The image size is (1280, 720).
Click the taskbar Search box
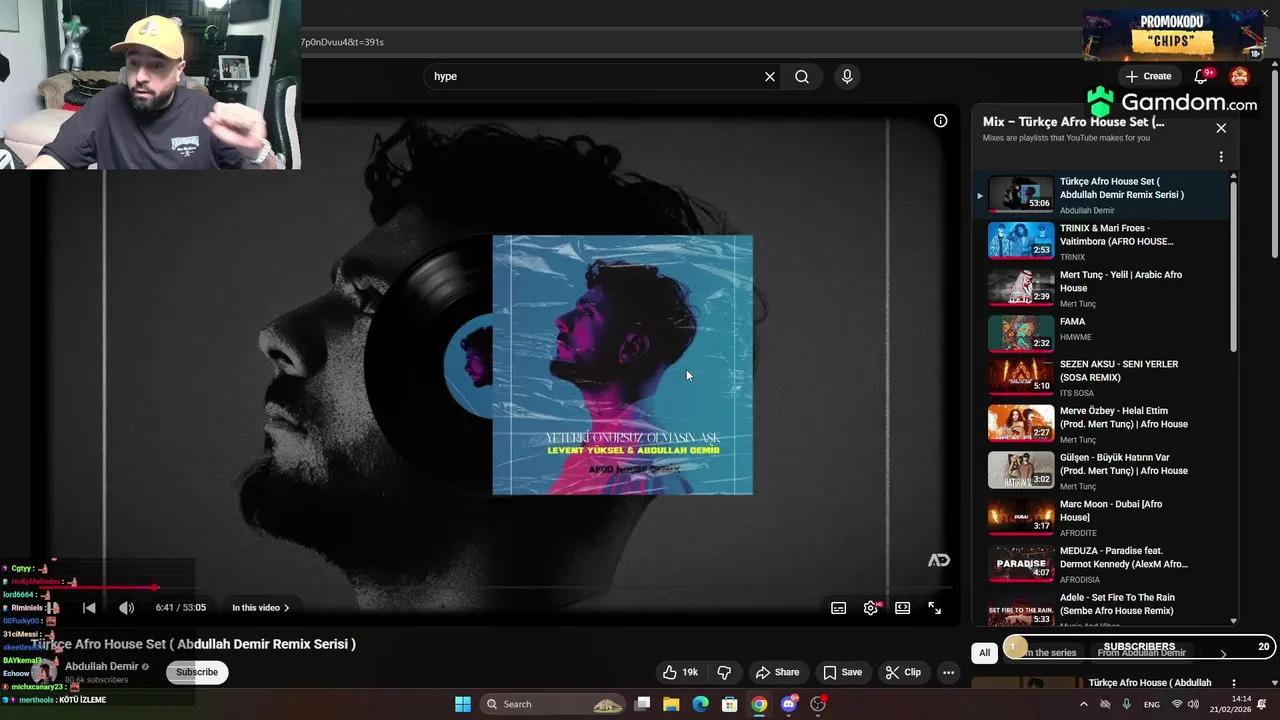coord(553,704)
